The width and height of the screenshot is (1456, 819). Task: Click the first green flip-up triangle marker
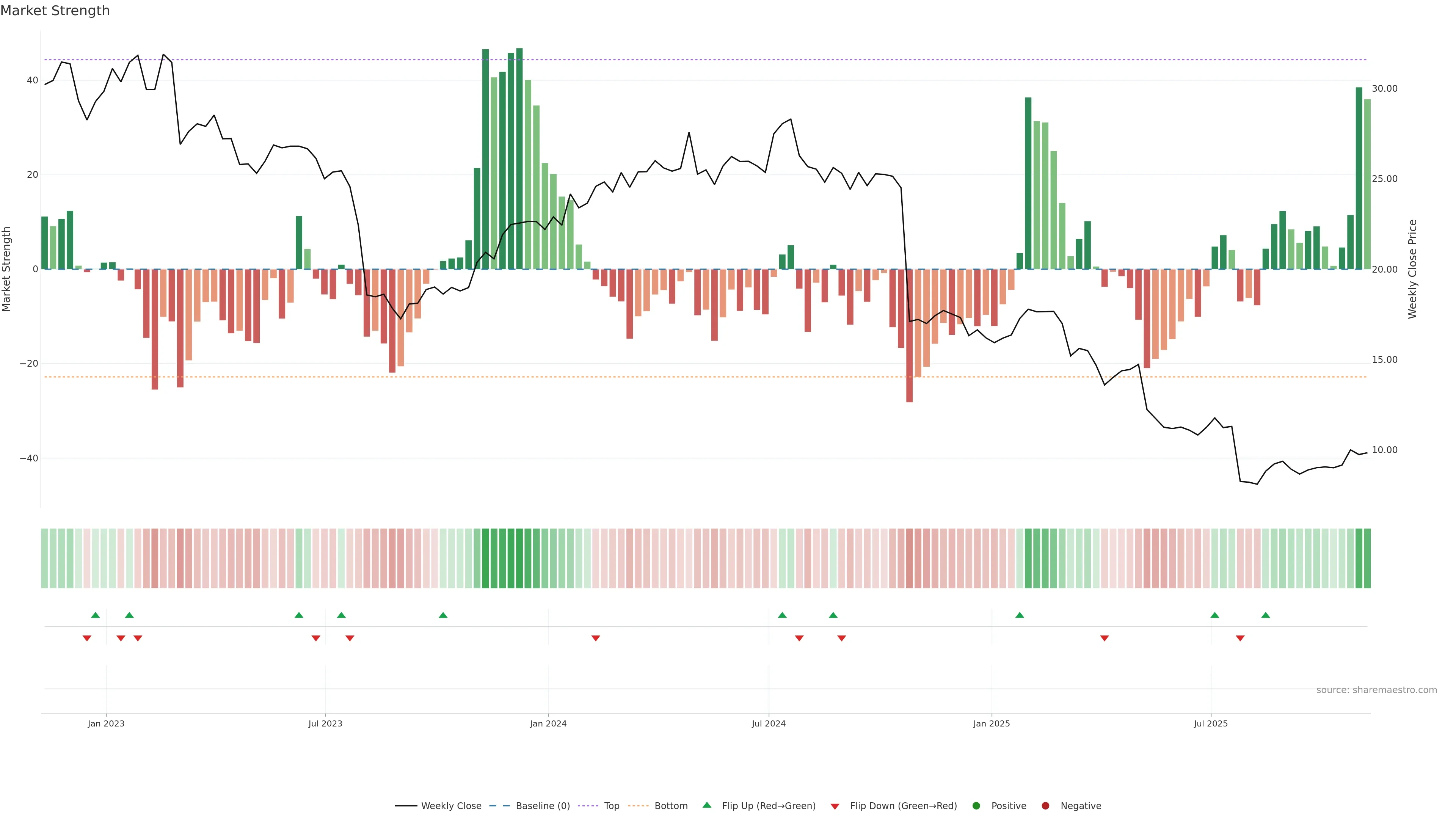96,615
